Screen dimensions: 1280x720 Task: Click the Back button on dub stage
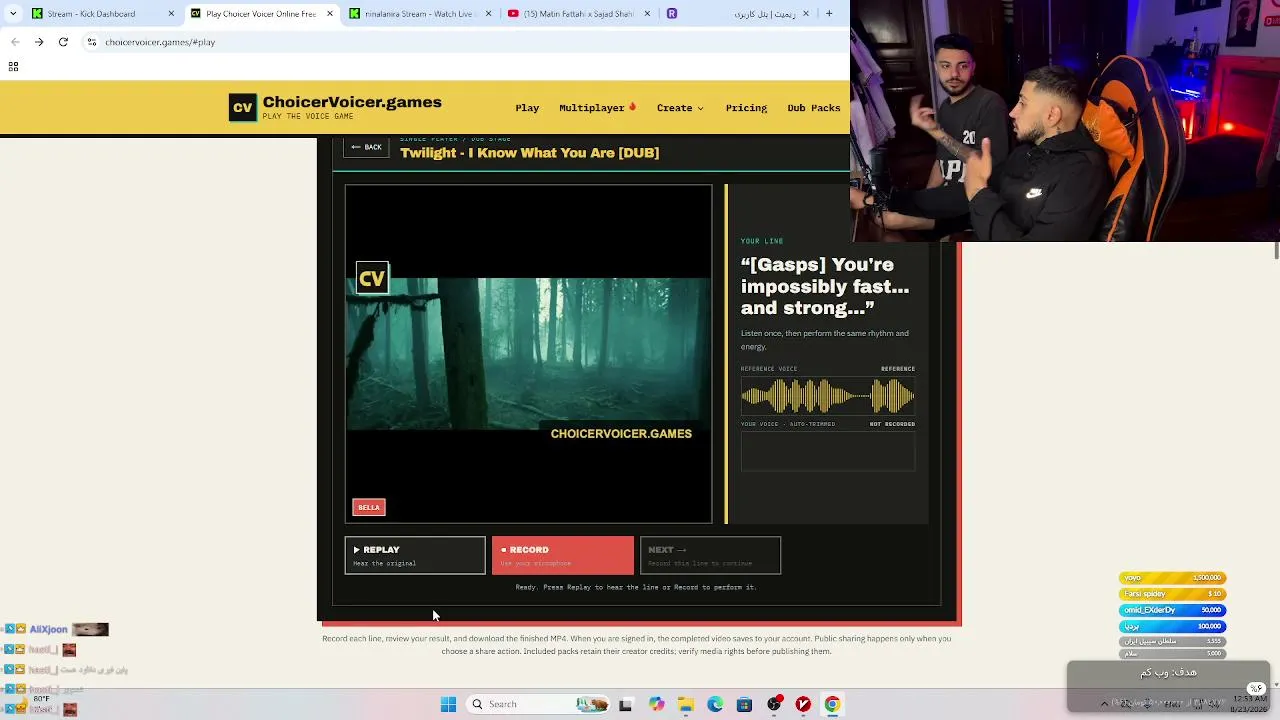[366, 147]
